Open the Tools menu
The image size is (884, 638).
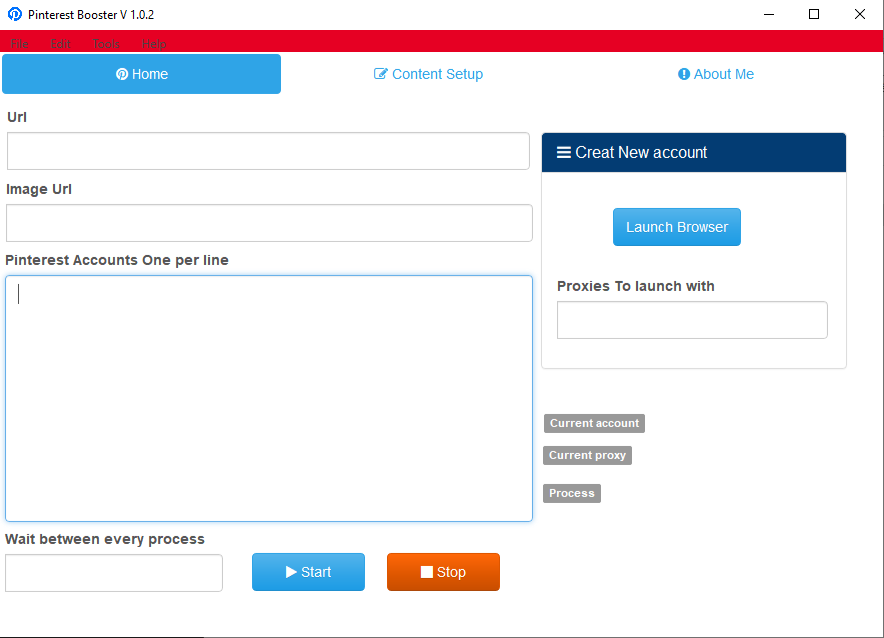coord(106,44)
